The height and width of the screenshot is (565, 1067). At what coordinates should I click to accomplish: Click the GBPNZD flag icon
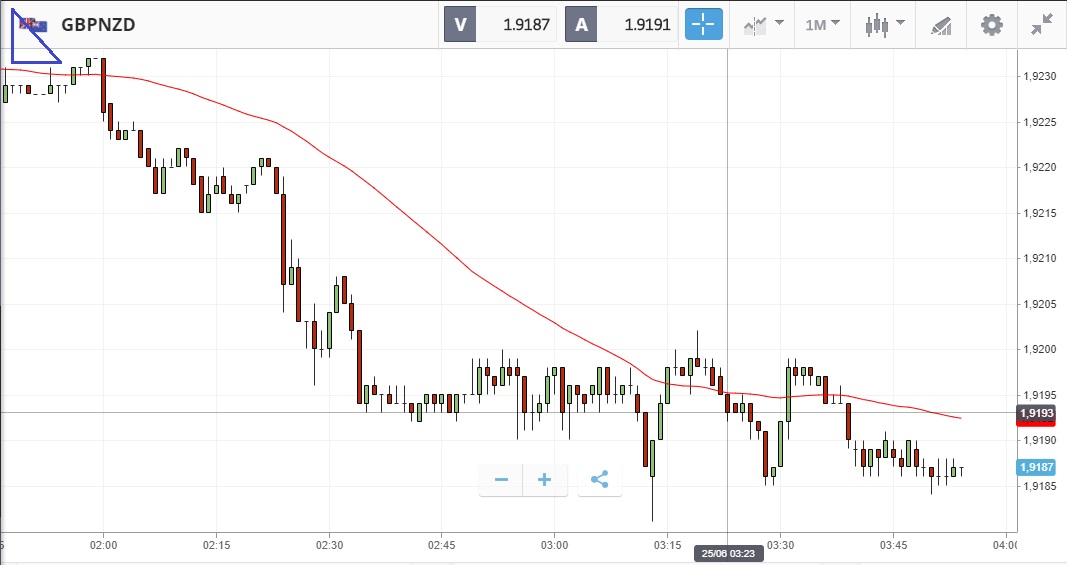click(35, 25)
